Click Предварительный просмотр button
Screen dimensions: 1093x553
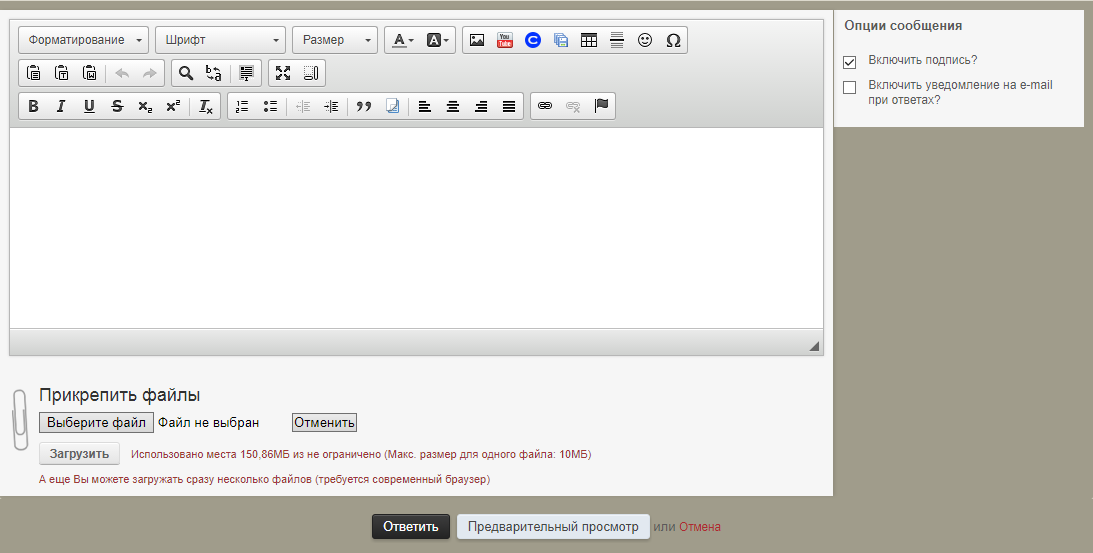tap(553, 527)
